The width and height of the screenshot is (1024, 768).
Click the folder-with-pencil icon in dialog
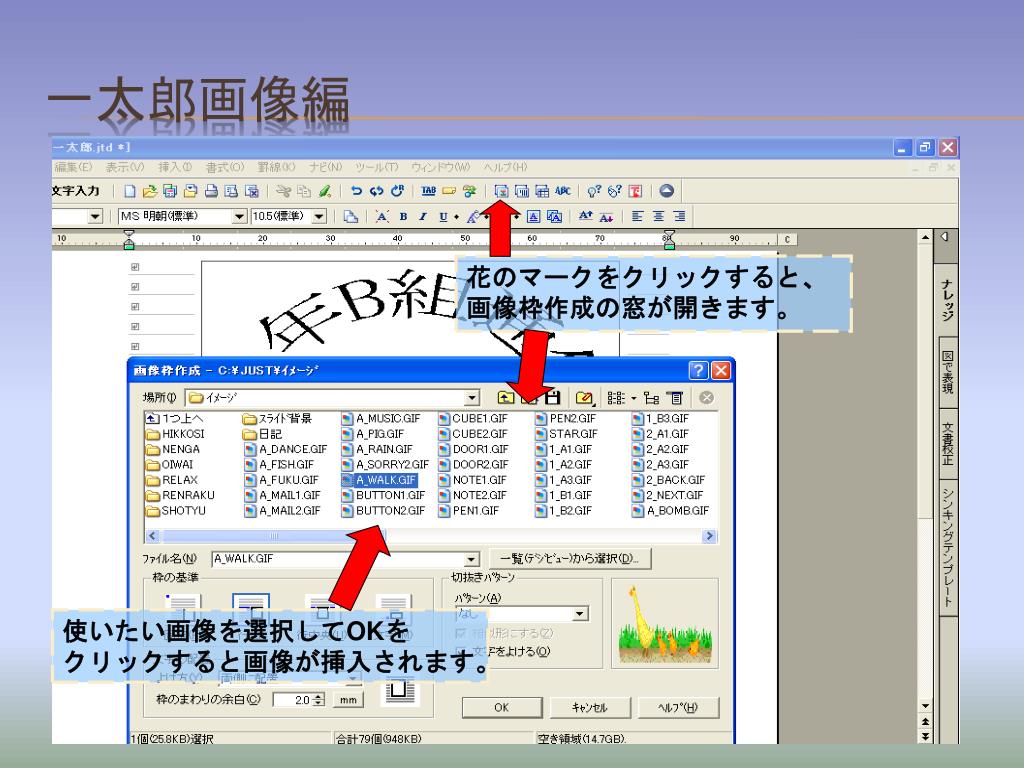pyautogui.click(x=584, y=397)
